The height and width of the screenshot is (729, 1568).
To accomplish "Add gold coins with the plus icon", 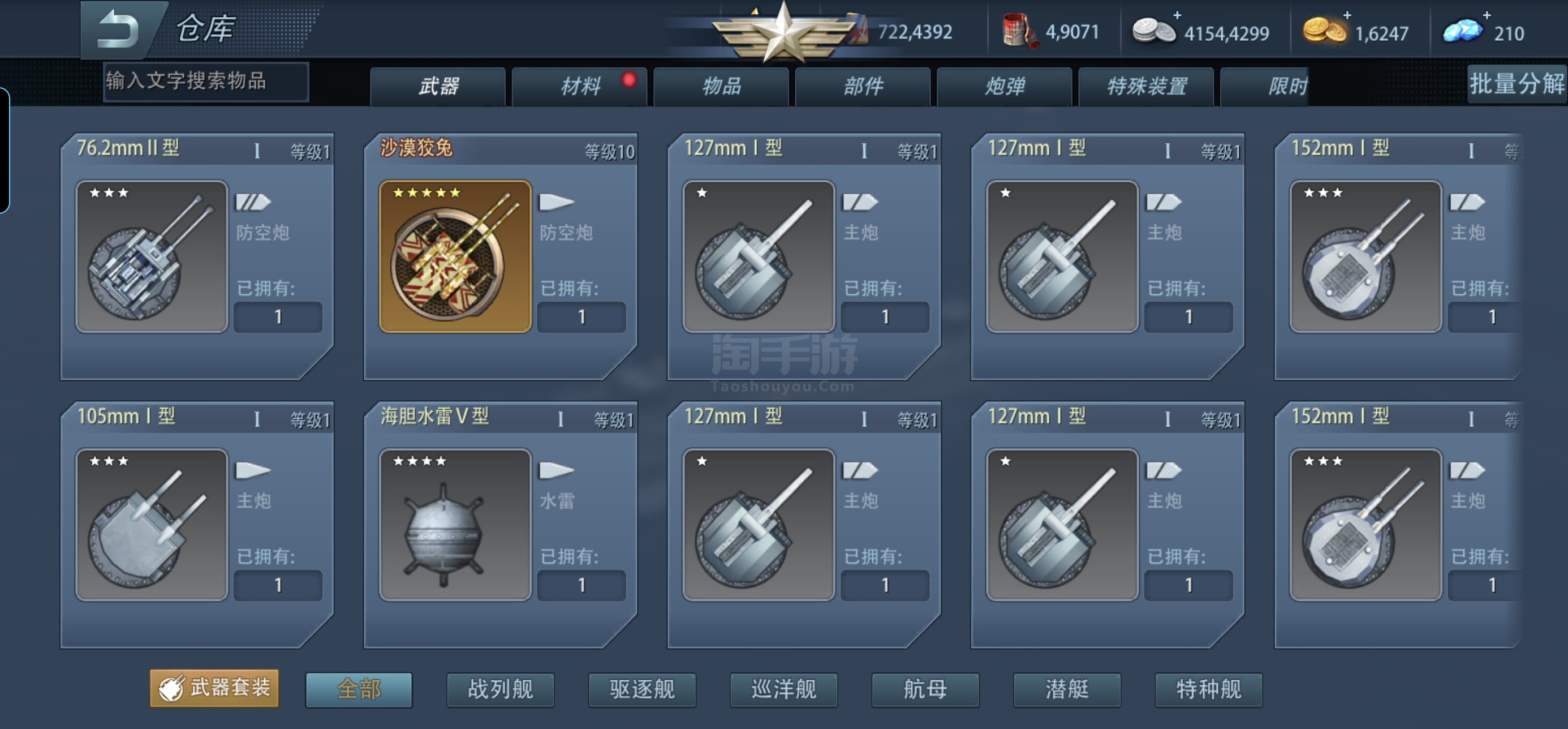I will click(x=1347, y=15).
